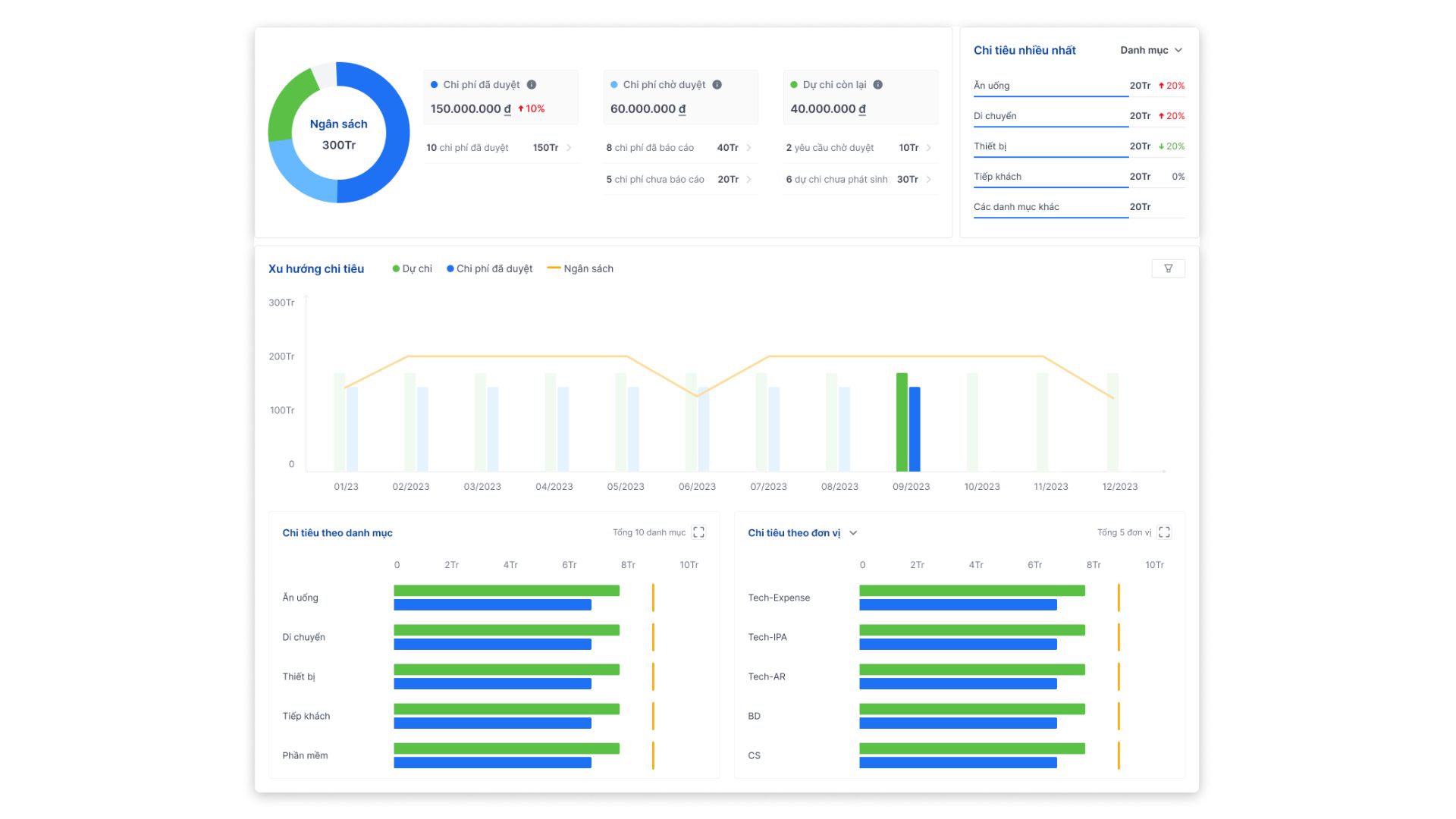
Task: Click the filter icon in spending trend
Action: (x=1168, y=268)
